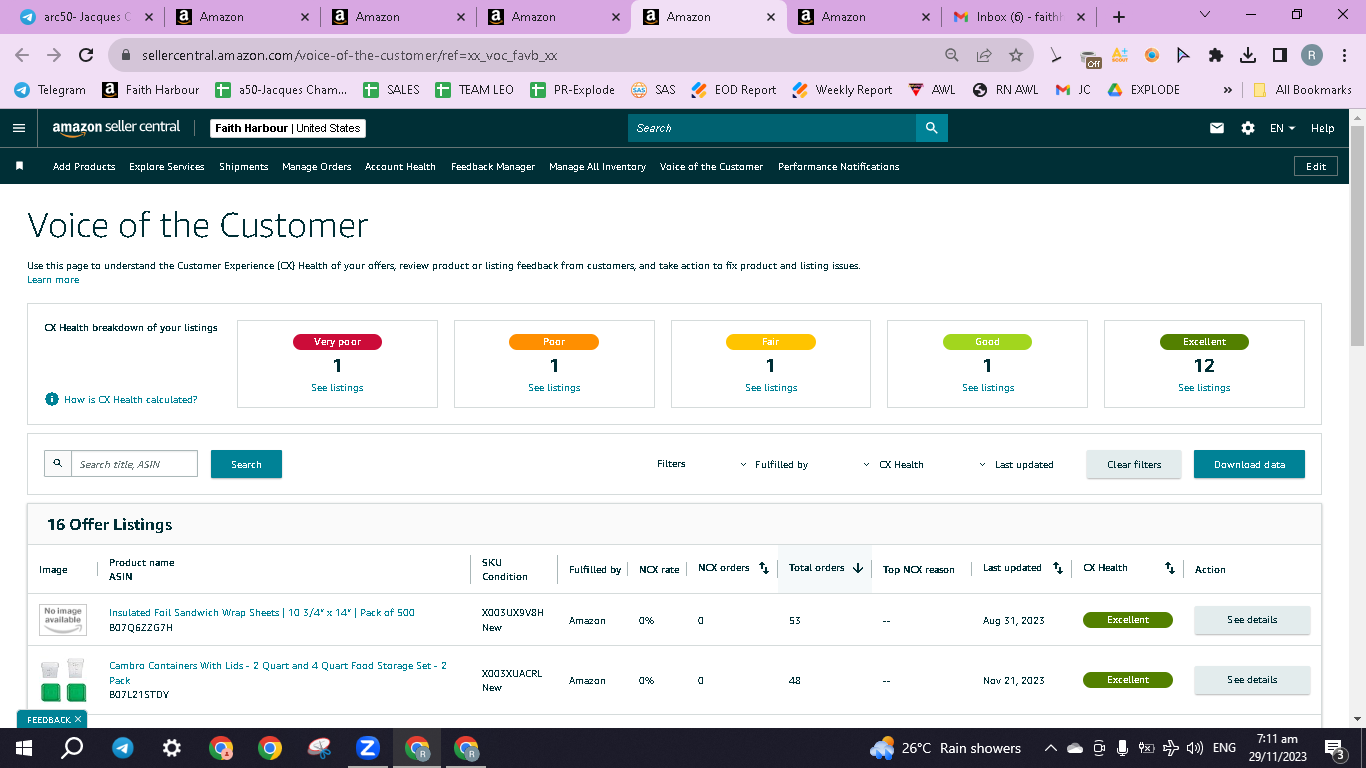The height and width of the screenshot is (768, 1366).
Task: Click the Search title, ASIN input field
Action: coord(134,464)
